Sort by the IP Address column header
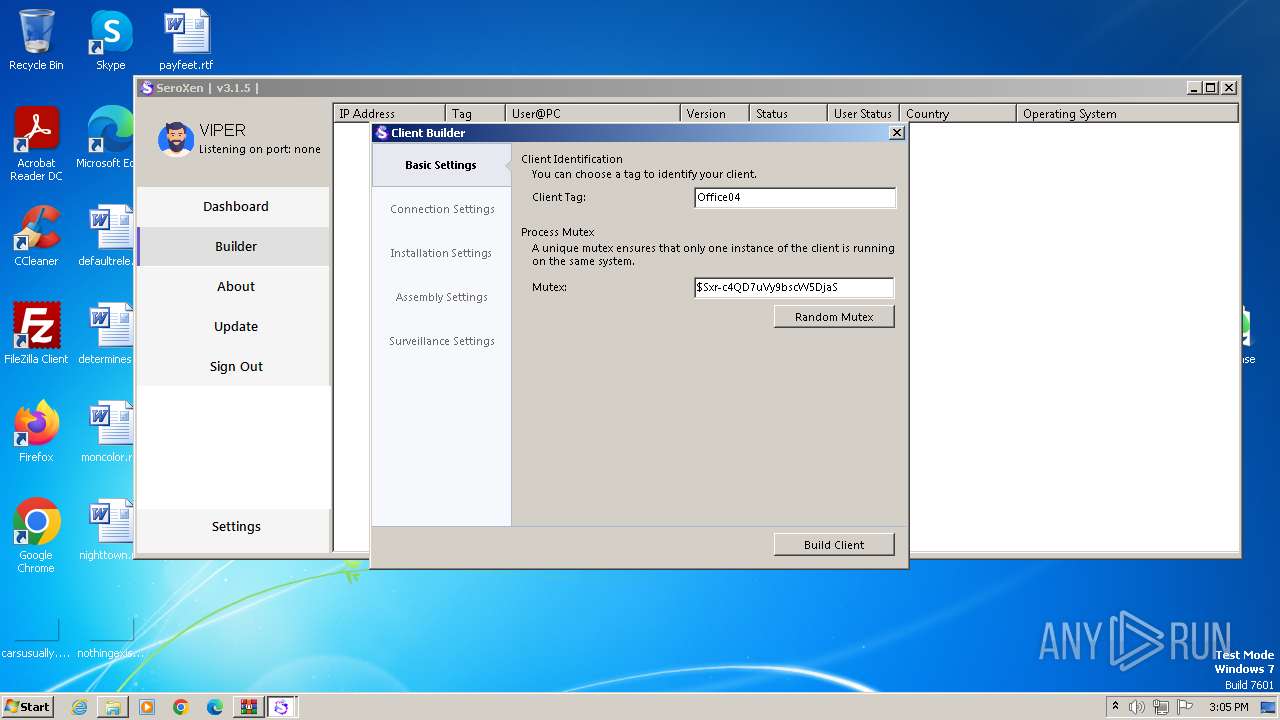The height and width of the screenshot is (720, 1280). 389,114
